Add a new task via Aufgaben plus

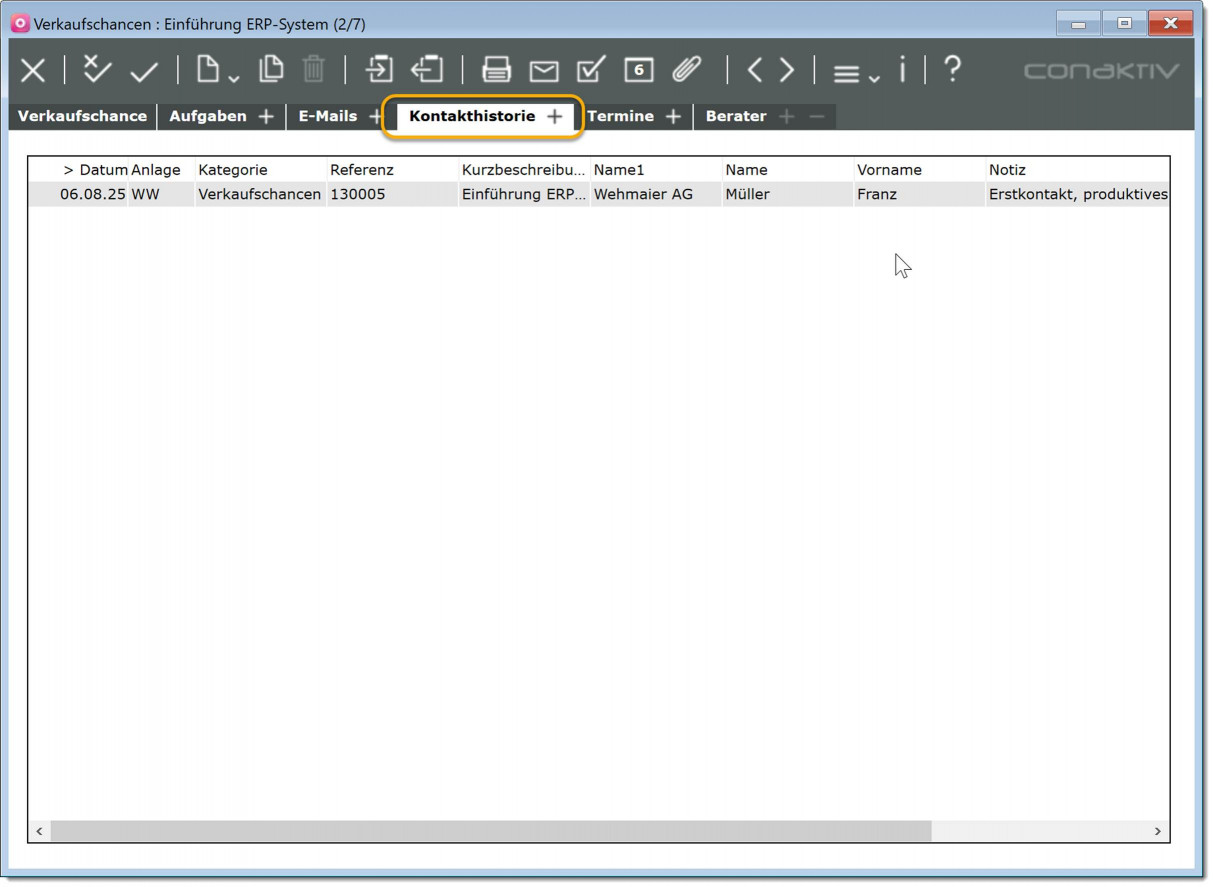(x=266, y=116)
